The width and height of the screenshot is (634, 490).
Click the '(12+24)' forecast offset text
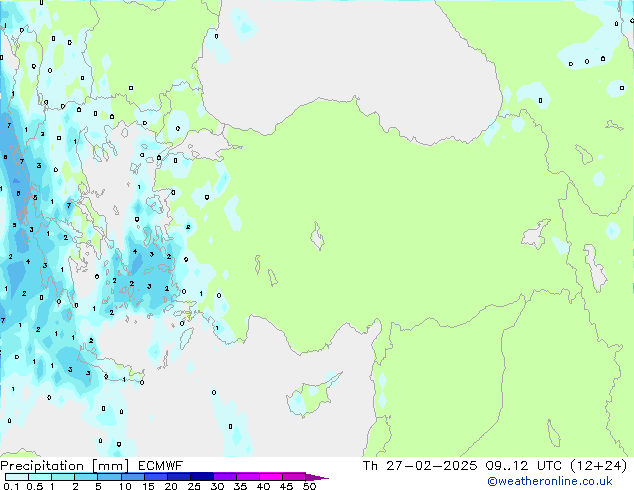click(598, 466)
